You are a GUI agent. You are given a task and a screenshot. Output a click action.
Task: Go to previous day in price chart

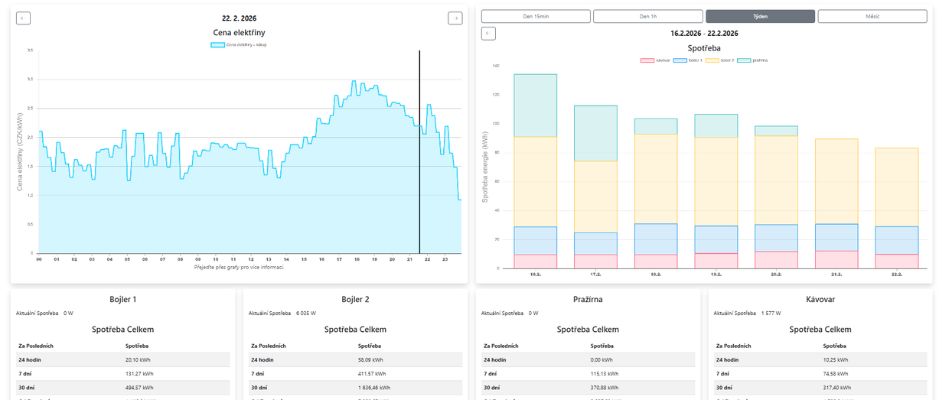click(23, 18)
